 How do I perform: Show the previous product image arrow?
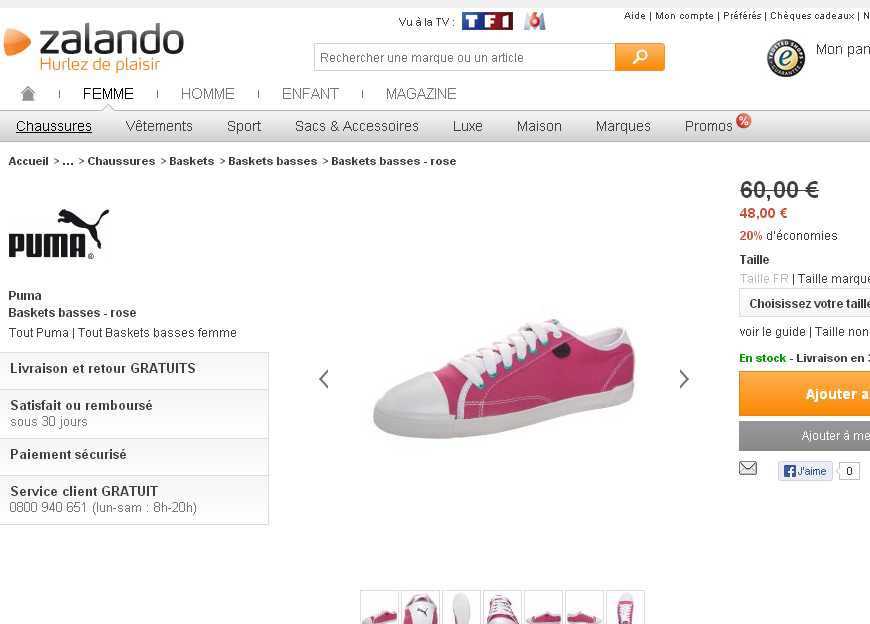(x=324, y=379)
